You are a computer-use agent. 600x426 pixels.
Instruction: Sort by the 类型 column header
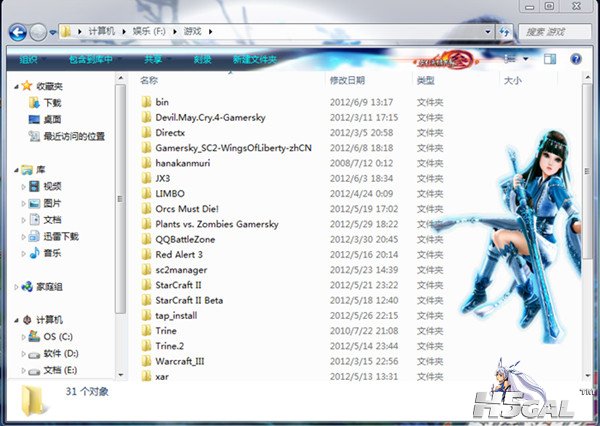(x=426, y=80)
